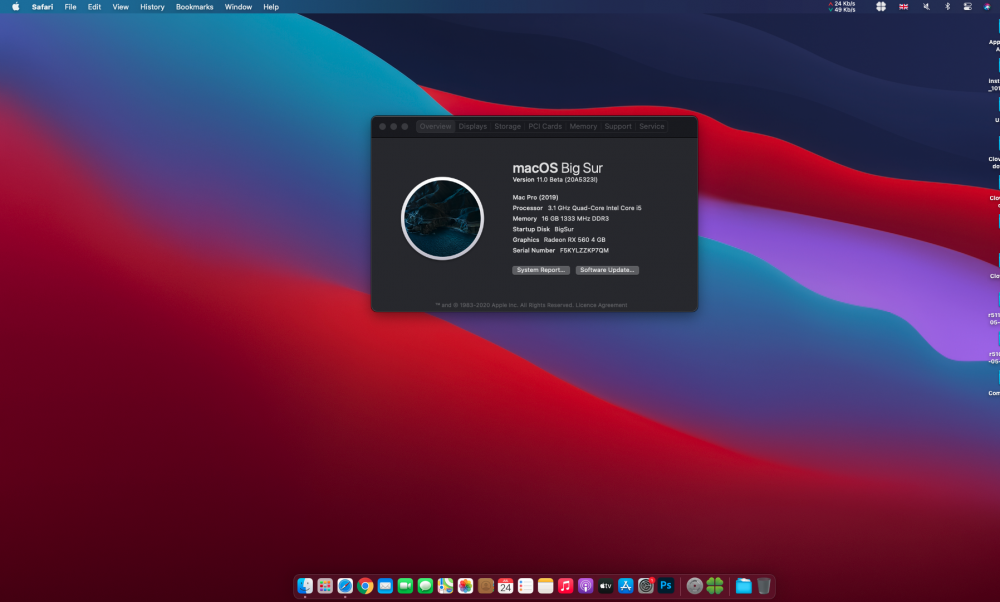Click the Software Update button

(x=607, y=270)
